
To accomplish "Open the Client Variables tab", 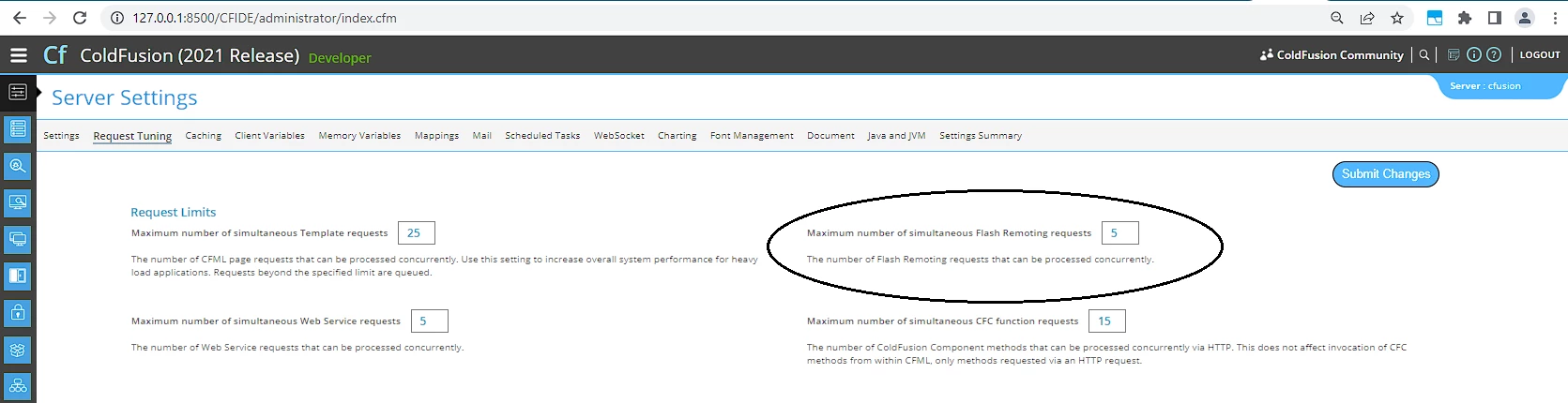I will pos(269,136).
